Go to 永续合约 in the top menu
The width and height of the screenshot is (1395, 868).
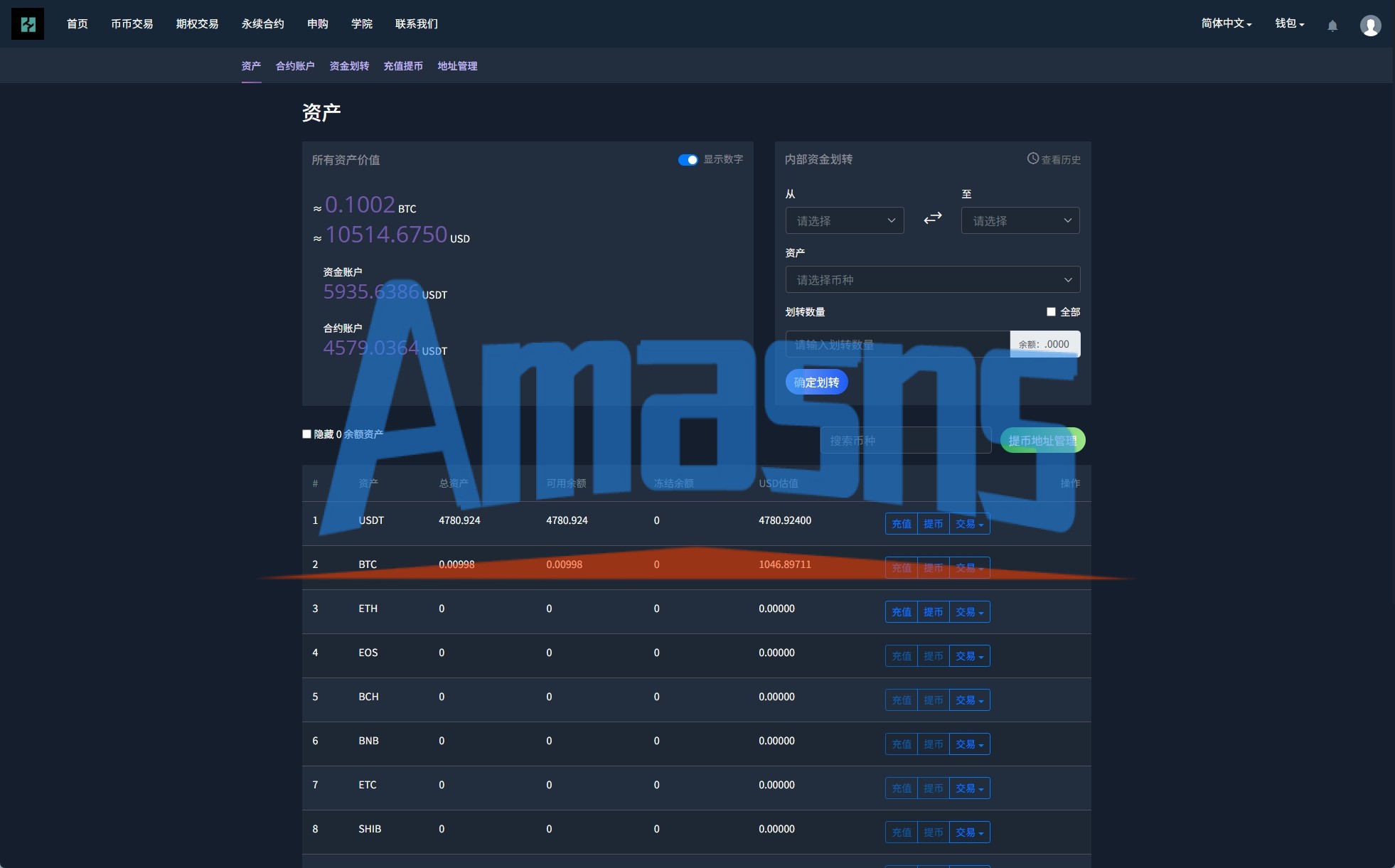pyautogui.click(x=262, y=24)
